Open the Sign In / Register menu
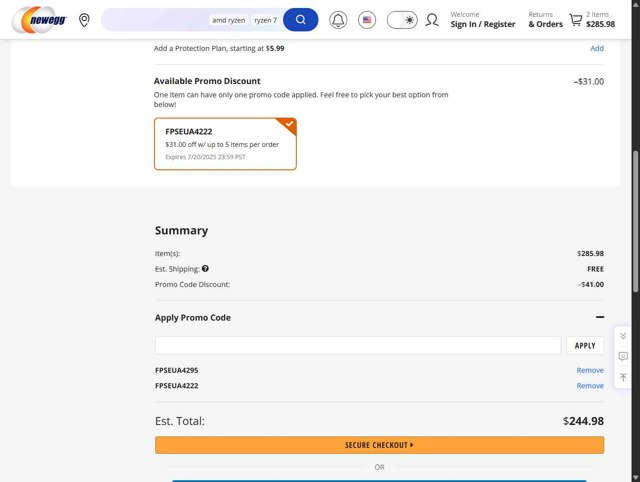The height and width of the screenshot is (482, 640). click(482, 20)
